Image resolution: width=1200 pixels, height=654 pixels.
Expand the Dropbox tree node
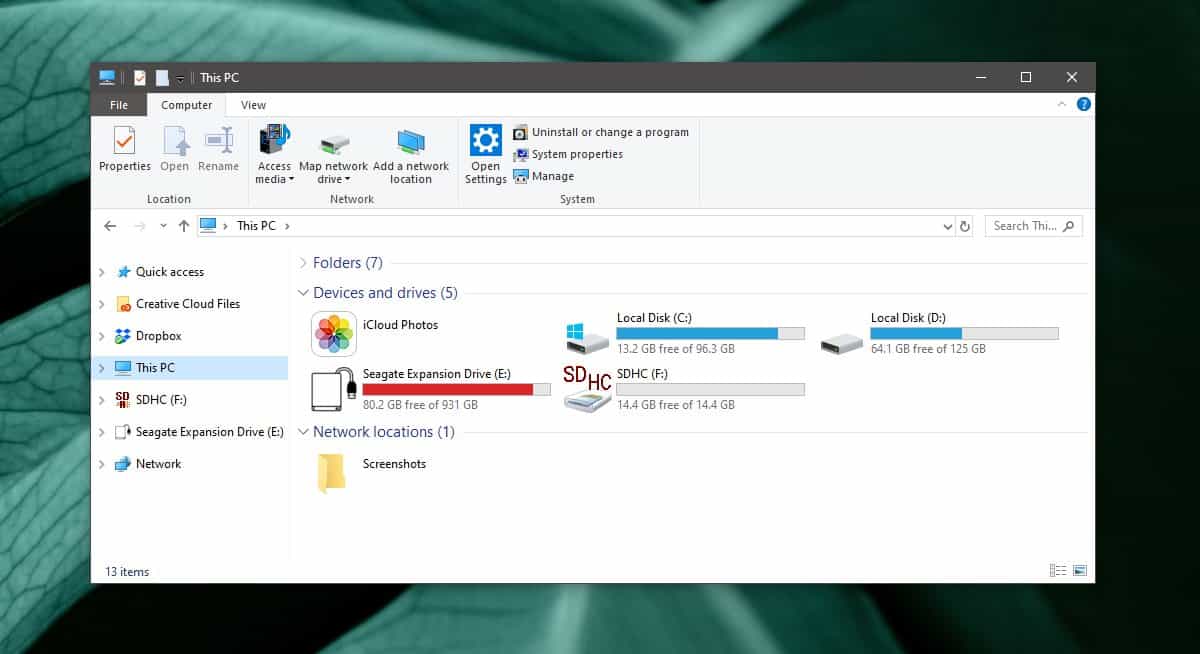[102, 336]
